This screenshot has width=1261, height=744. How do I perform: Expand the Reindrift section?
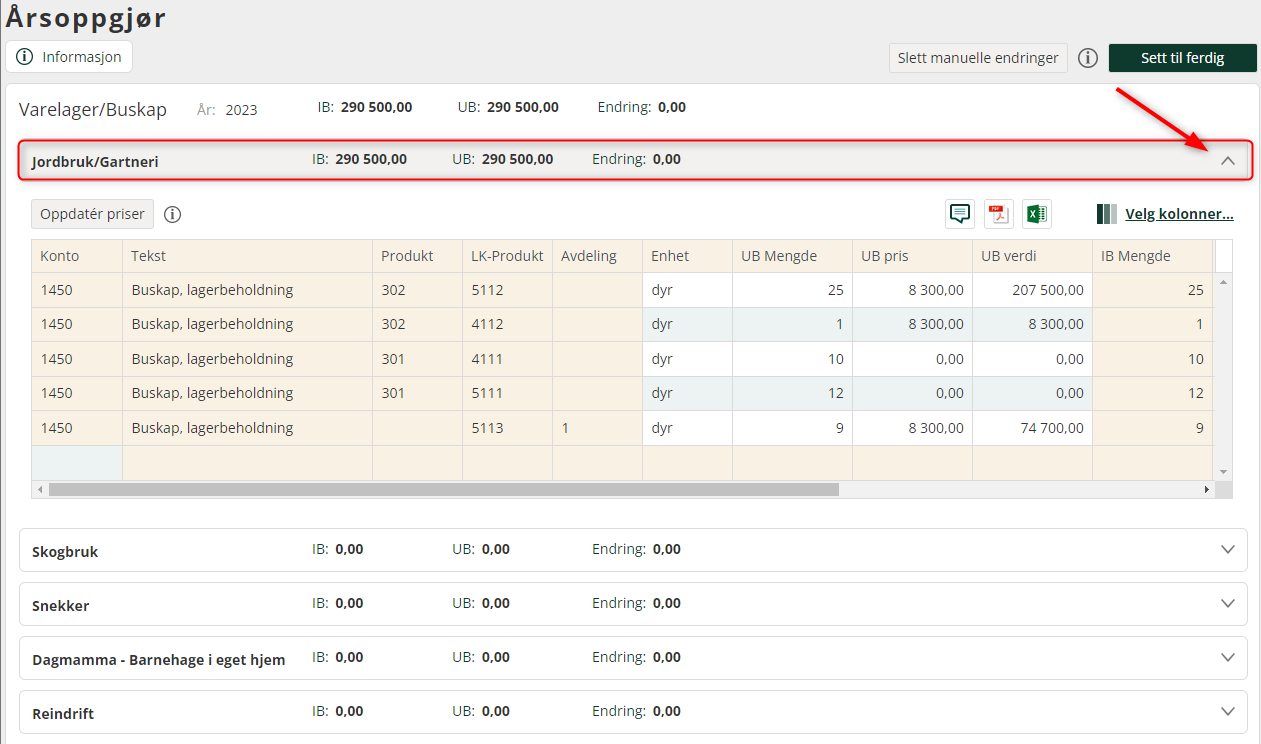click(1229, 711)
